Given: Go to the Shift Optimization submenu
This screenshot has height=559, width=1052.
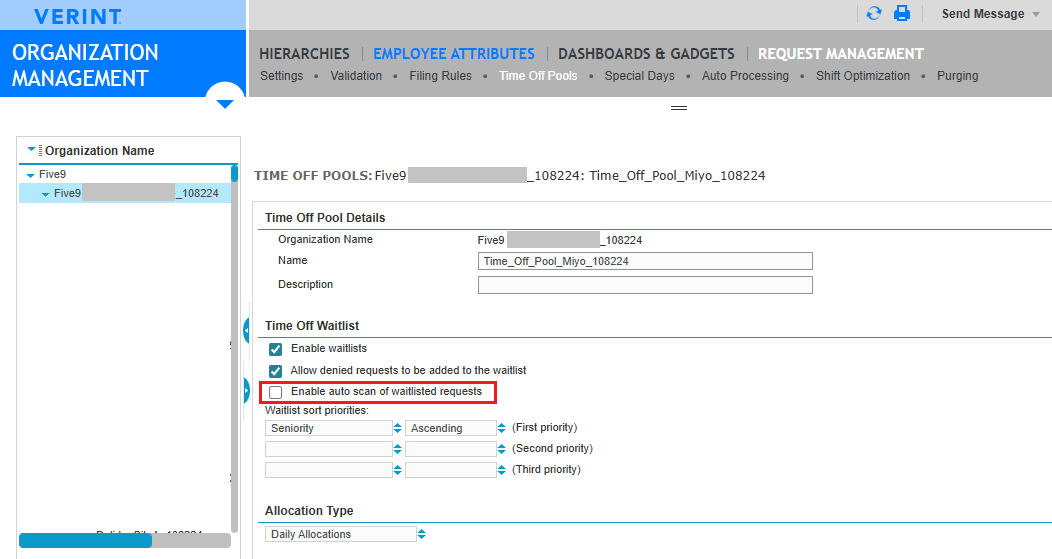Looking at the screenshot, I should click(863, 76).
